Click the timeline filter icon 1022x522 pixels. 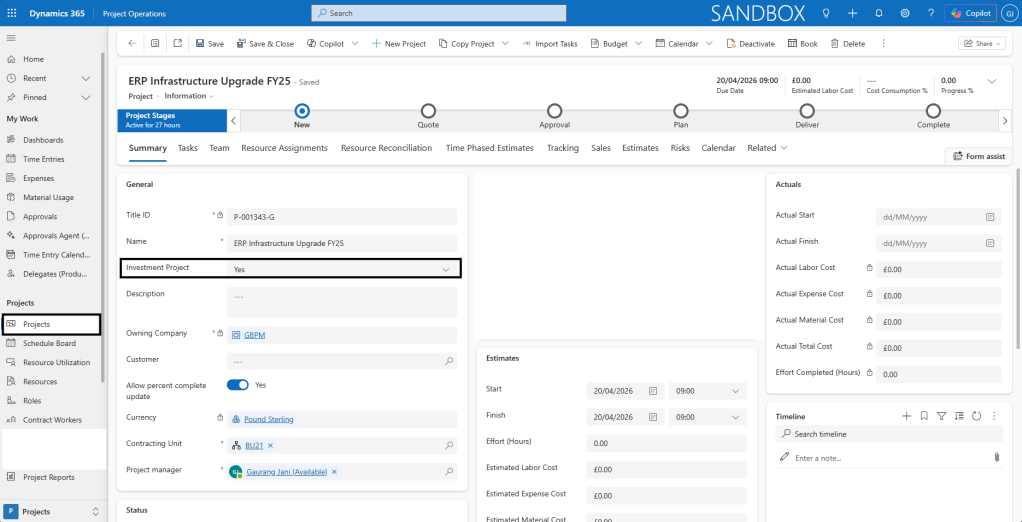tap(941, 416)
